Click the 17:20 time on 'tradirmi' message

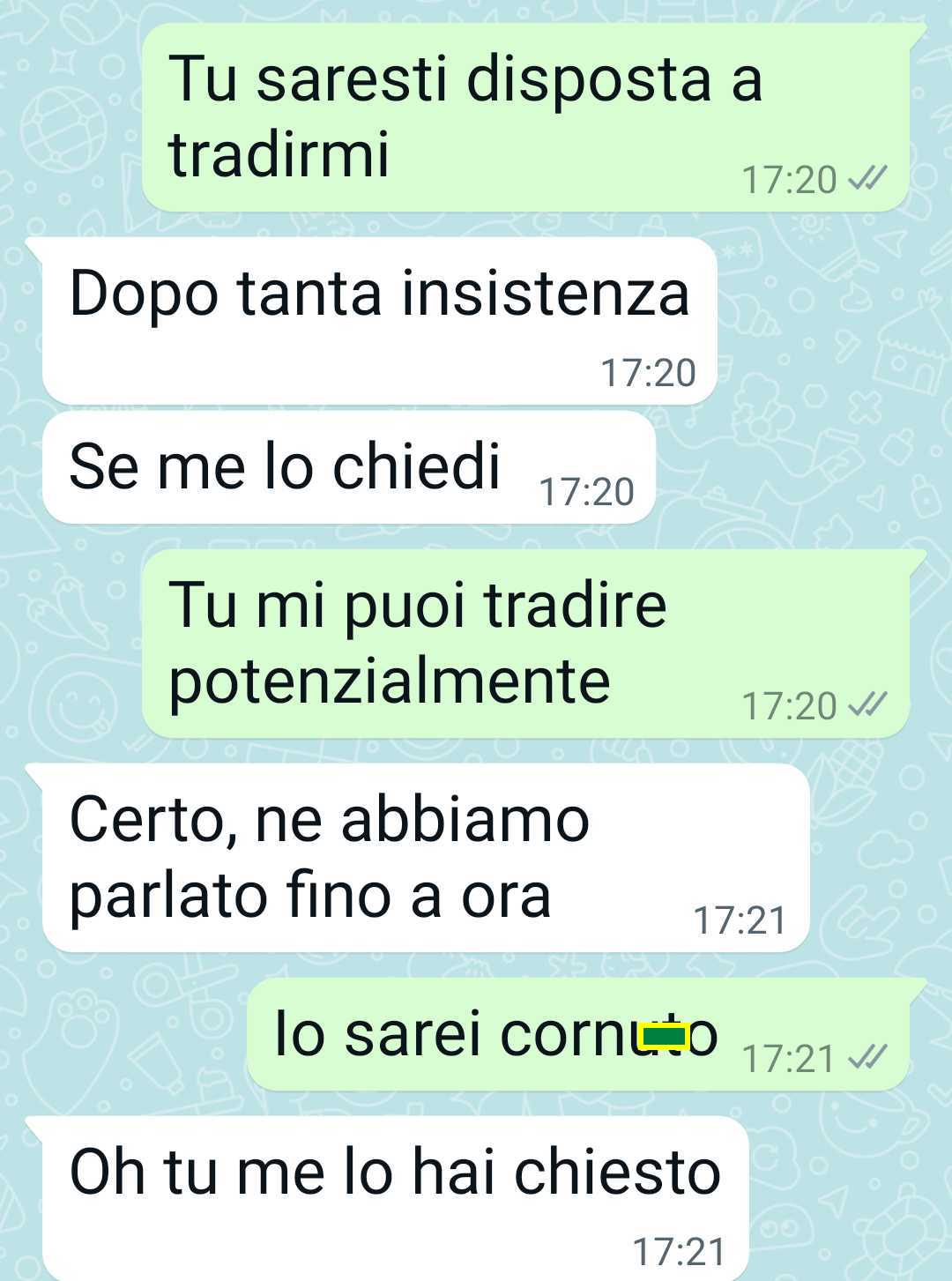(789, 180)
